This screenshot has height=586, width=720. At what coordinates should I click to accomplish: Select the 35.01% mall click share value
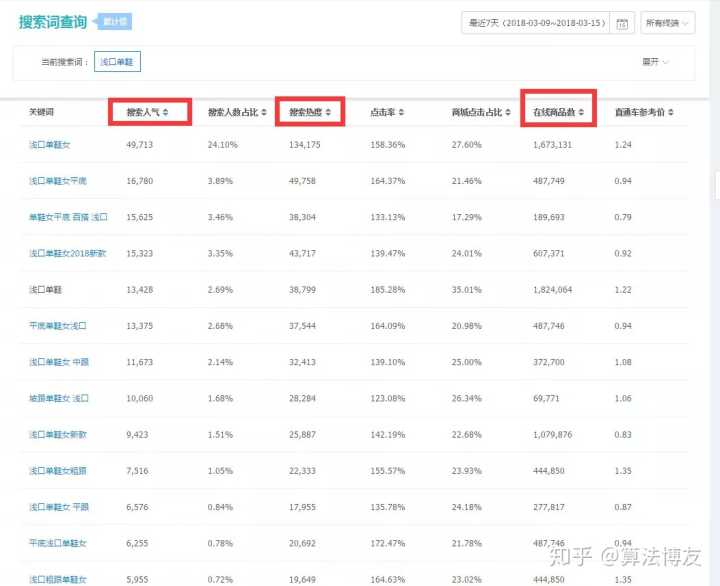pyautogui.click(x=467, y=290)
